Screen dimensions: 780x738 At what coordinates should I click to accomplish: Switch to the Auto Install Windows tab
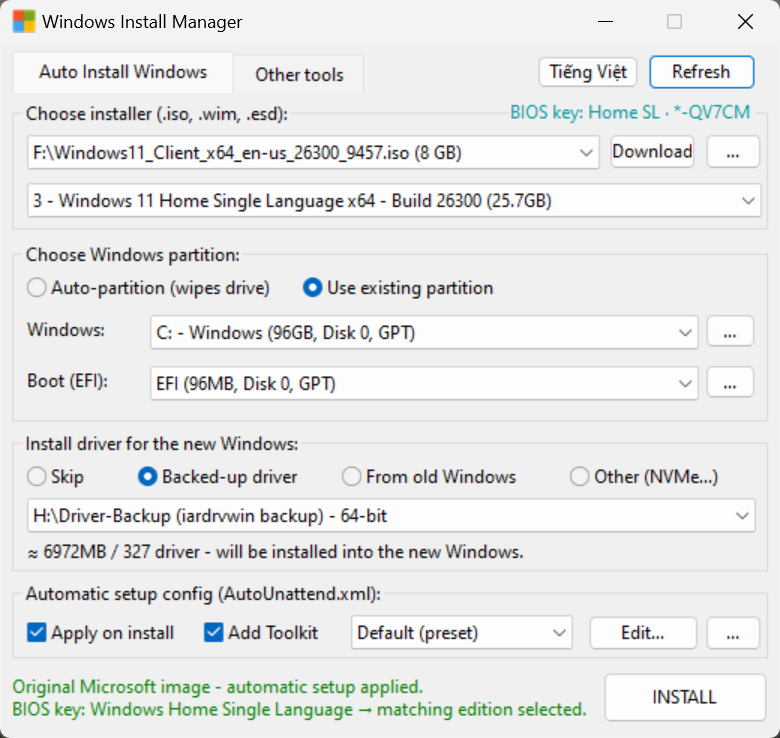tap(123, 73)
